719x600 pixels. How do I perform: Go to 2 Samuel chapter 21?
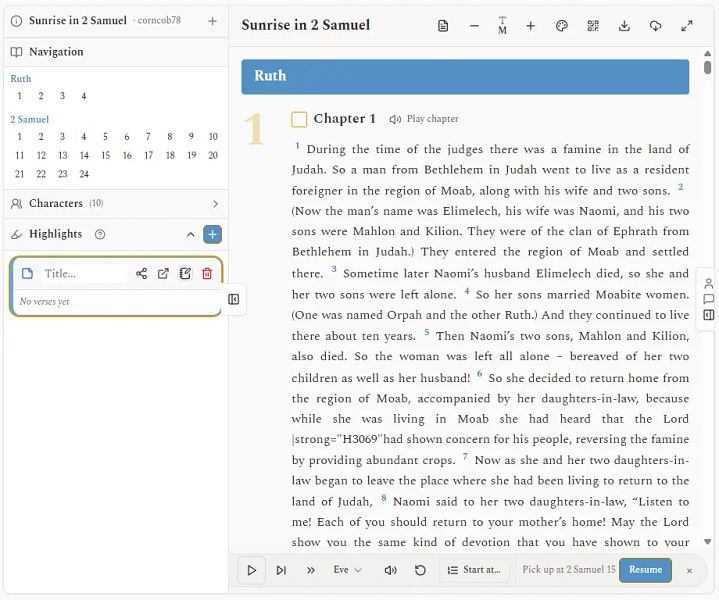pyautogui.click(x=19, y=174)
